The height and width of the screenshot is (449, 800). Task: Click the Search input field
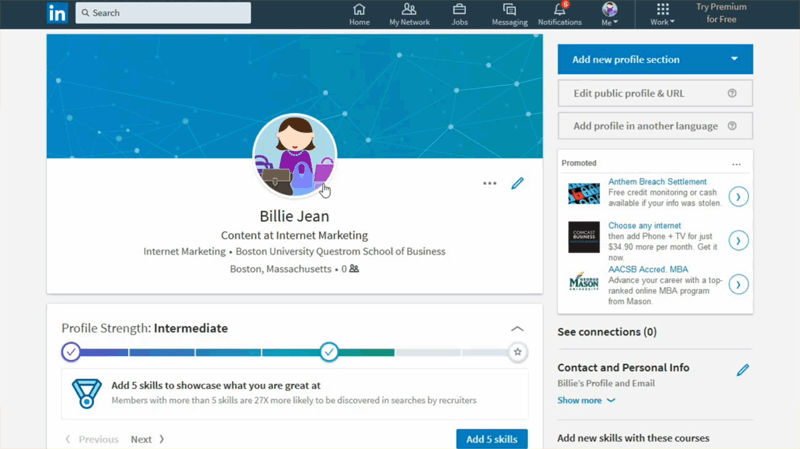click(x=163, y=13)
